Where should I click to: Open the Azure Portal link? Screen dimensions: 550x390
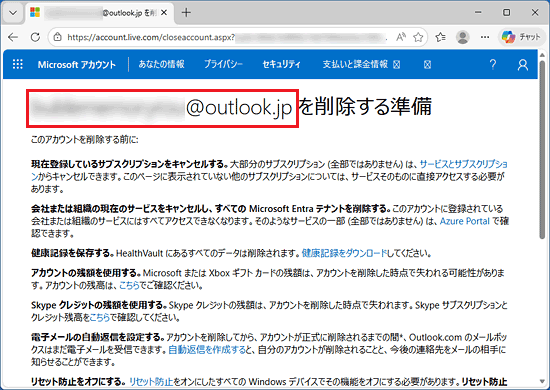[464, 221]
